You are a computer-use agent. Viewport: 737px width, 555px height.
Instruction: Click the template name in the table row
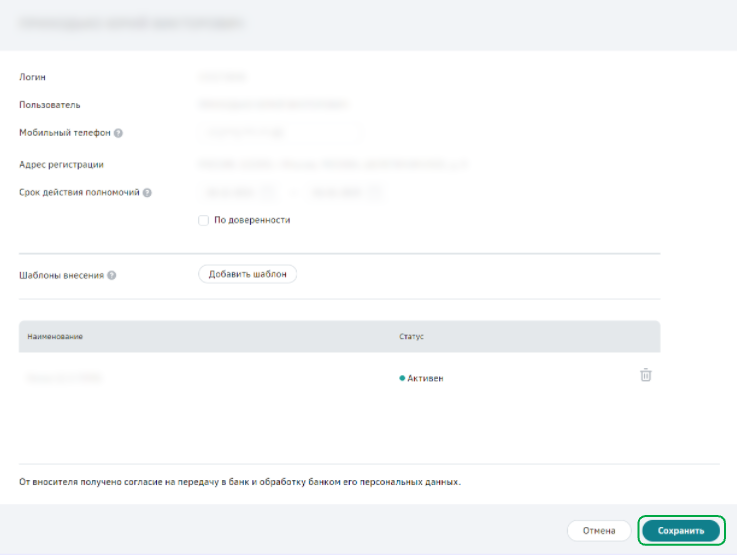(65, 378)
